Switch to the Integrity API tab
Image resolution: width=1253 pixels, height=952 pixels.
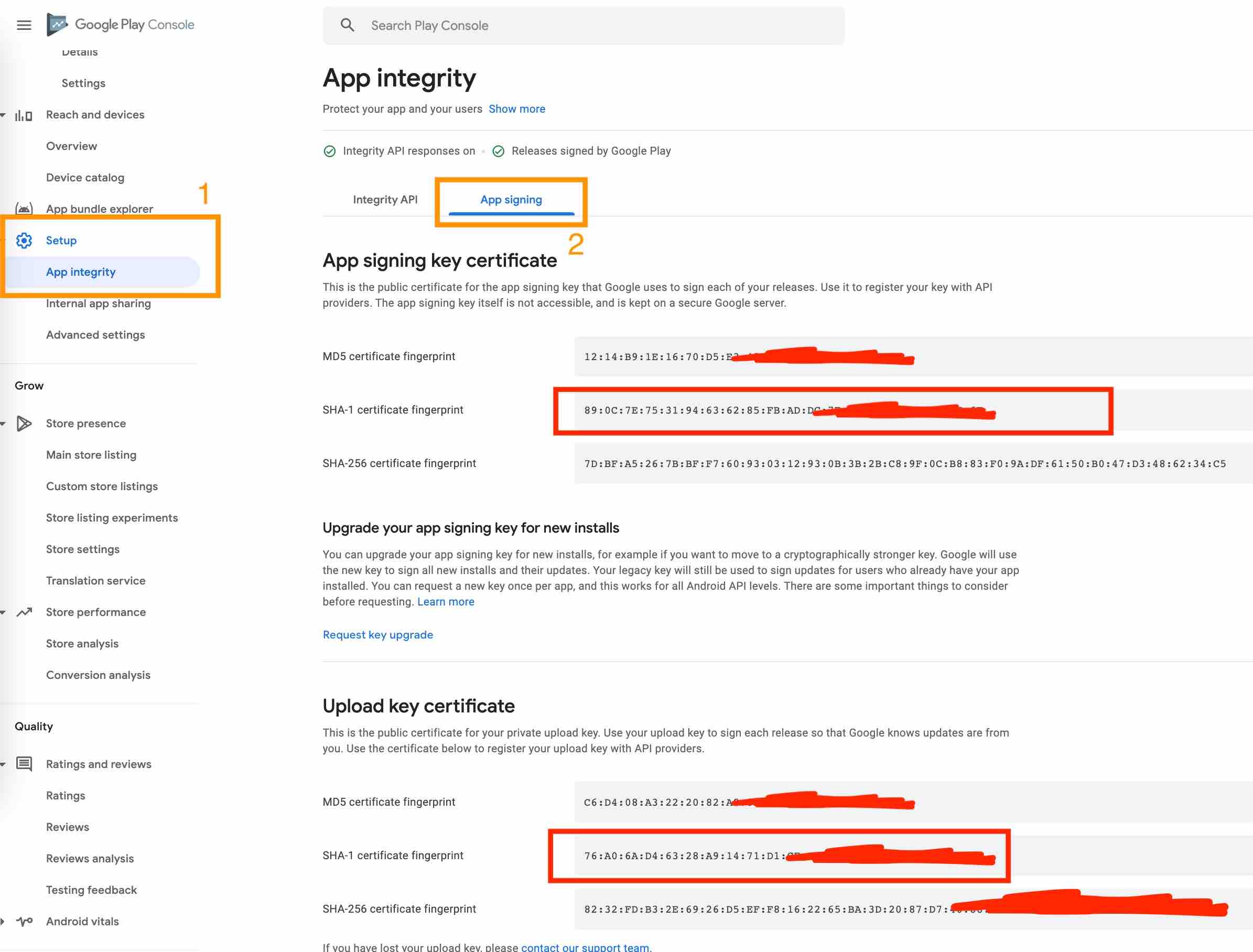click(x=385, y=199)
